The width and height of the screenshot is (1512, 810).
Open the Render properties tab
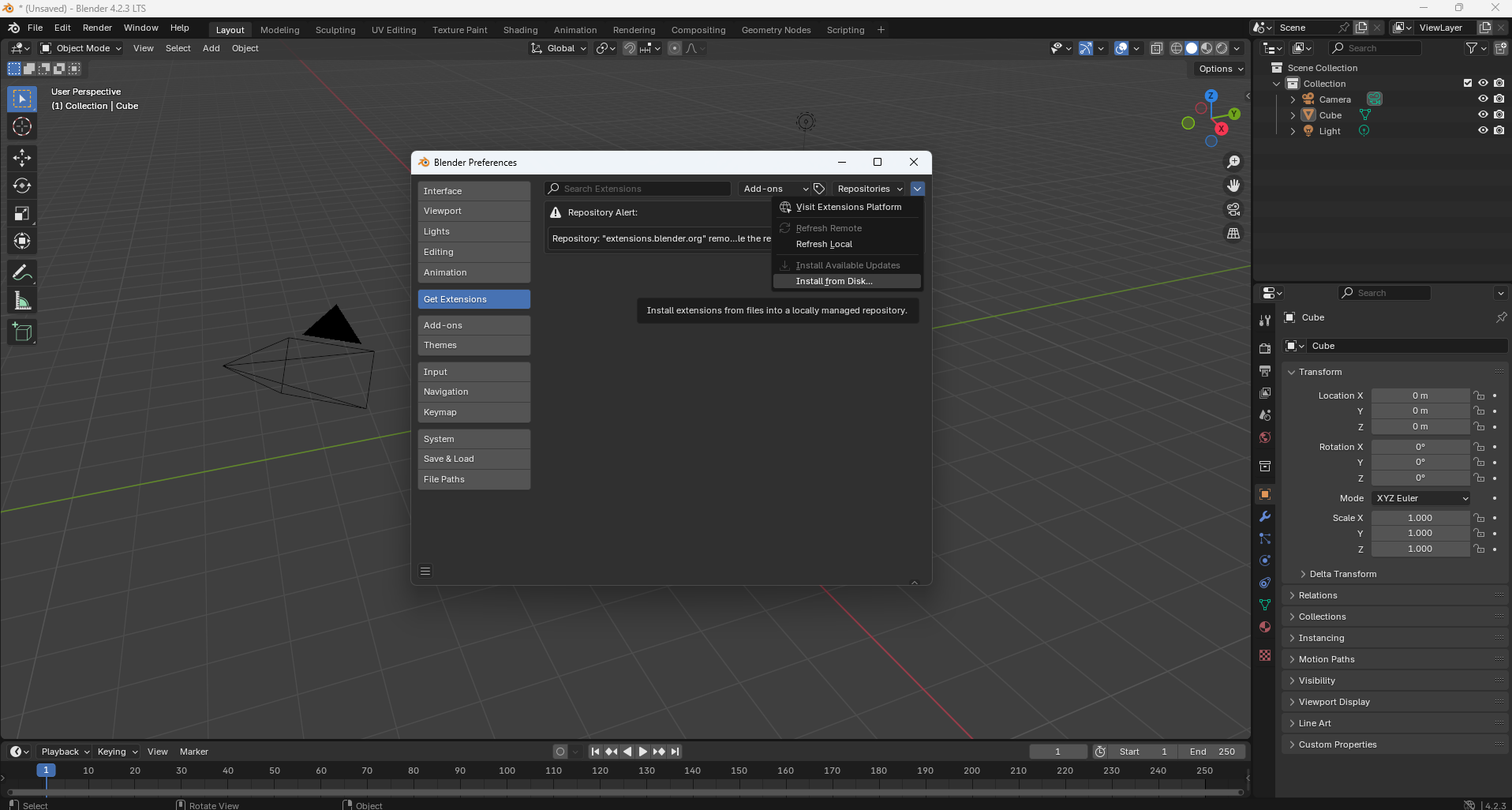[1265, 348]
